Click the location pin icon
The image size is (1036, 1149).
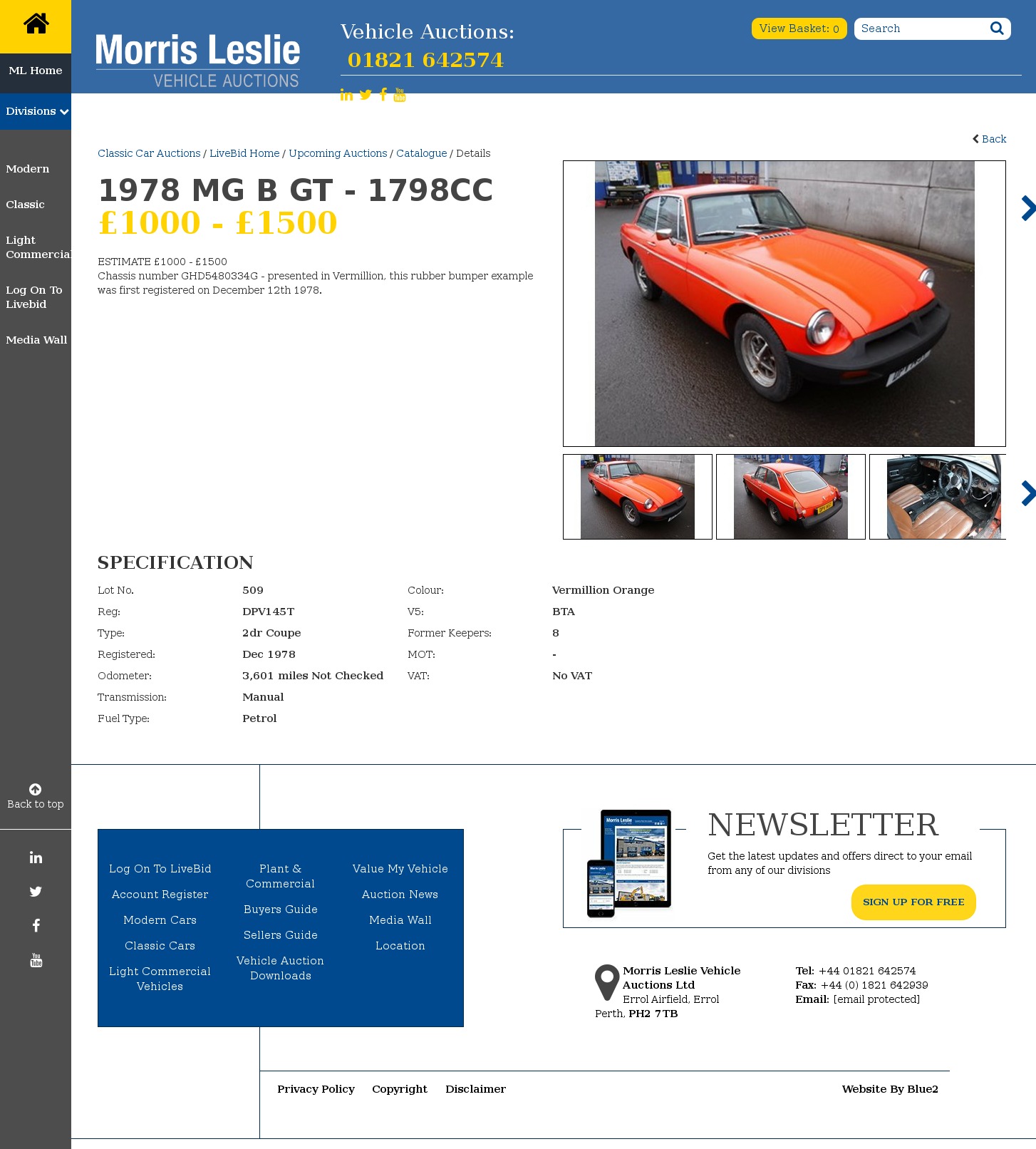coord(607,983)
